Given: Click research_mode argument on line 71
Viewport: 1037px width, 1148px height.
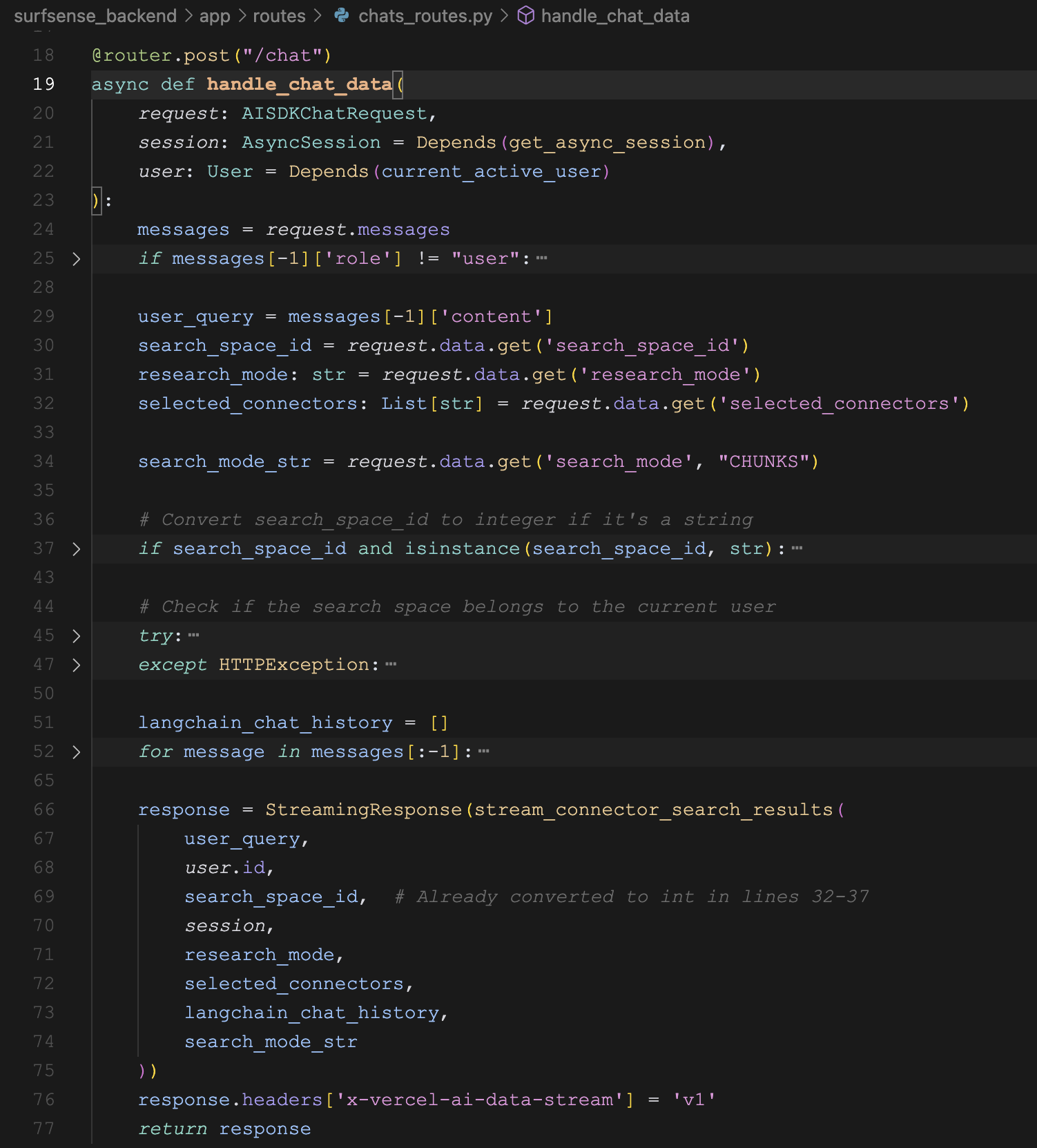Looking at the screenshot, I should coord(259,955).
